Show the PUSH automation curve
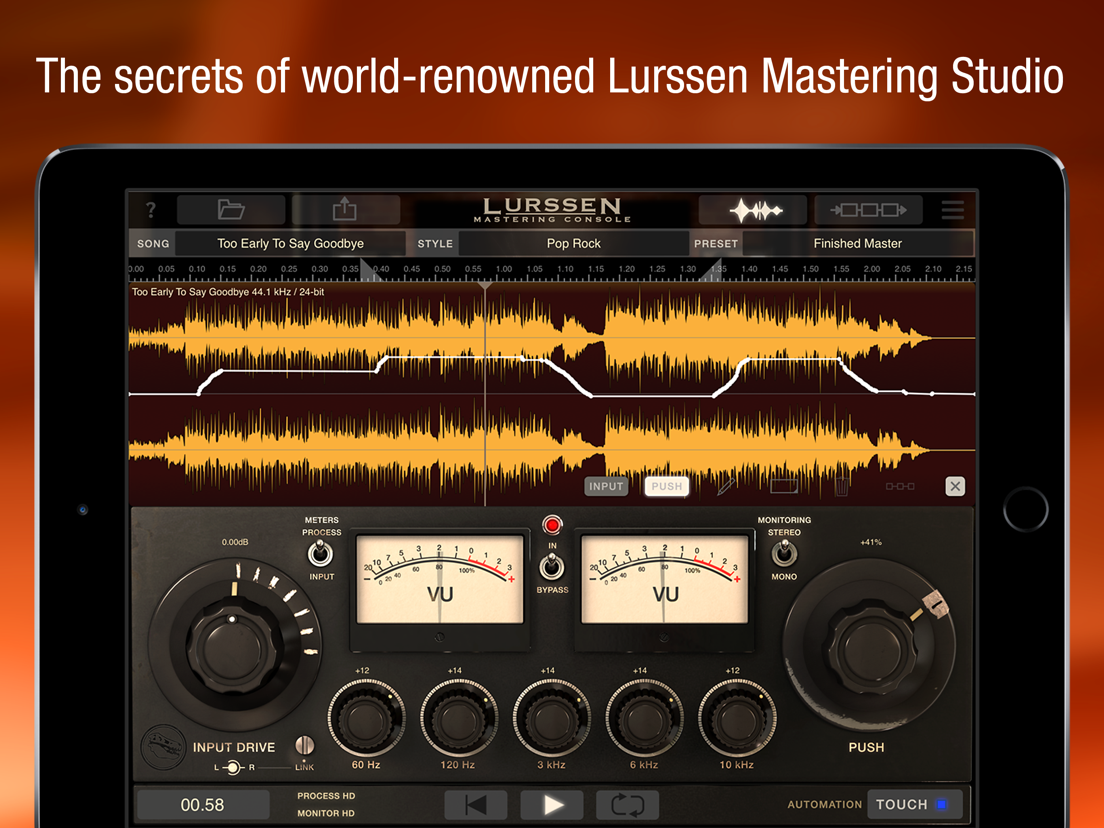 [x=666, y=487]
